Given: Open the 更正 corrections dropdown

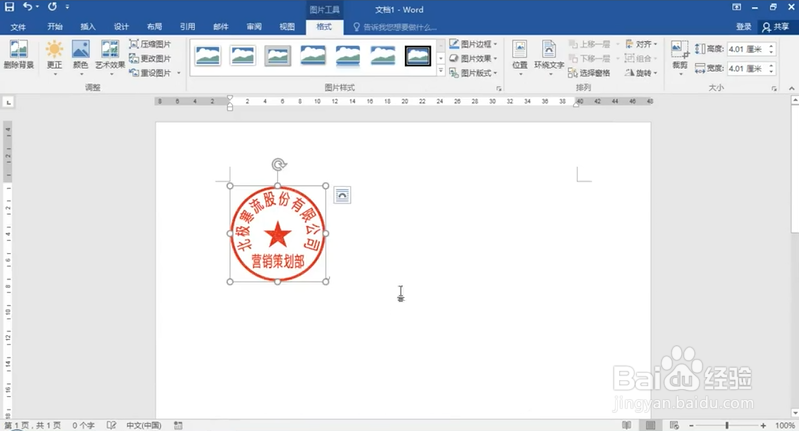Looking at the screenshot, I should tap(55, 58).
